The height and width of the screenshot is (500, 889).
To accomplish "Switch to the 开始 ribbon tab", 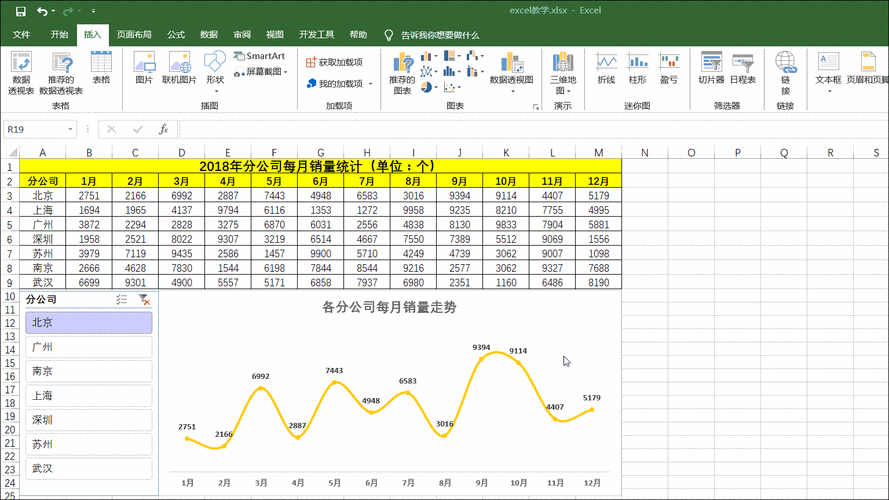I will 59,35.
